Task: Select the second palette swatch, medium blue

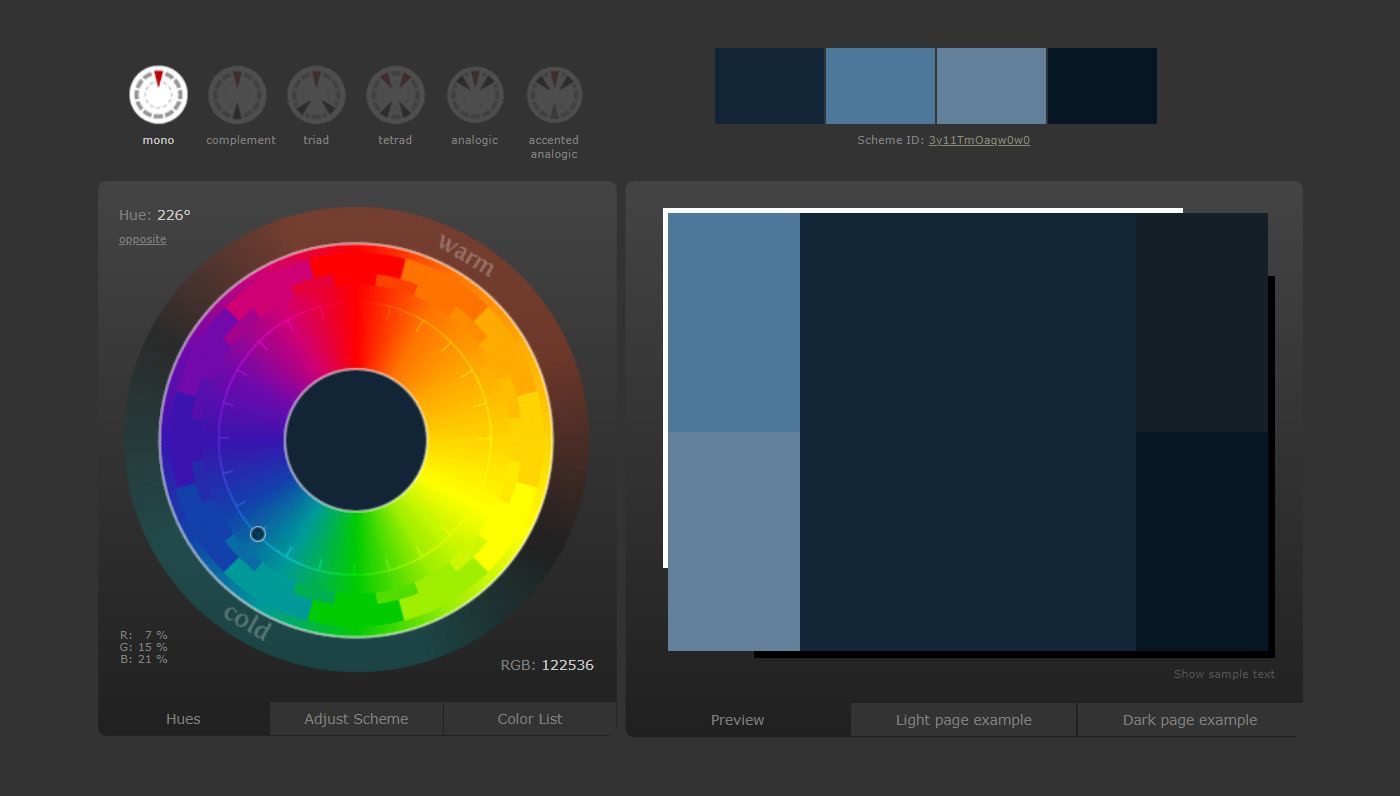Action: click(880, 86)
